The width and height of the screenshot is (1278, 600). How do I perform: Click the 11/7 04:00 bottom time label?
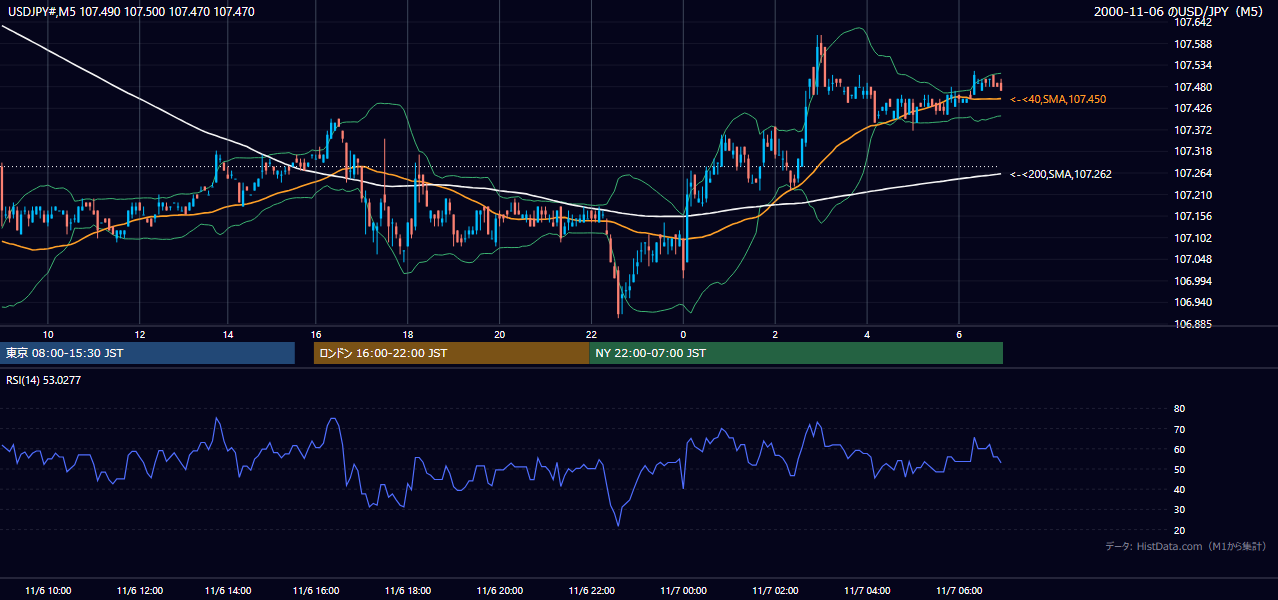point(867,590)
